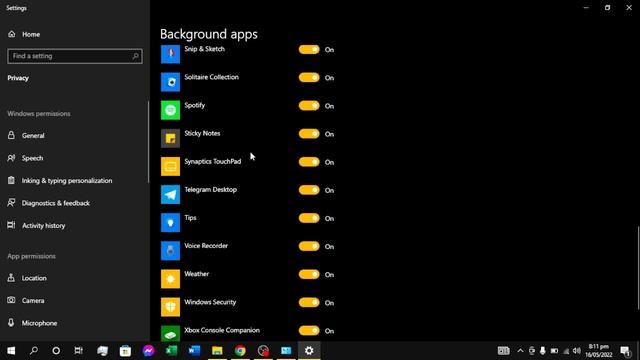Click the Telegram Desktop app icon
Image resolution: width=640 pixels, height=360 pixels.
pos(170,195)
